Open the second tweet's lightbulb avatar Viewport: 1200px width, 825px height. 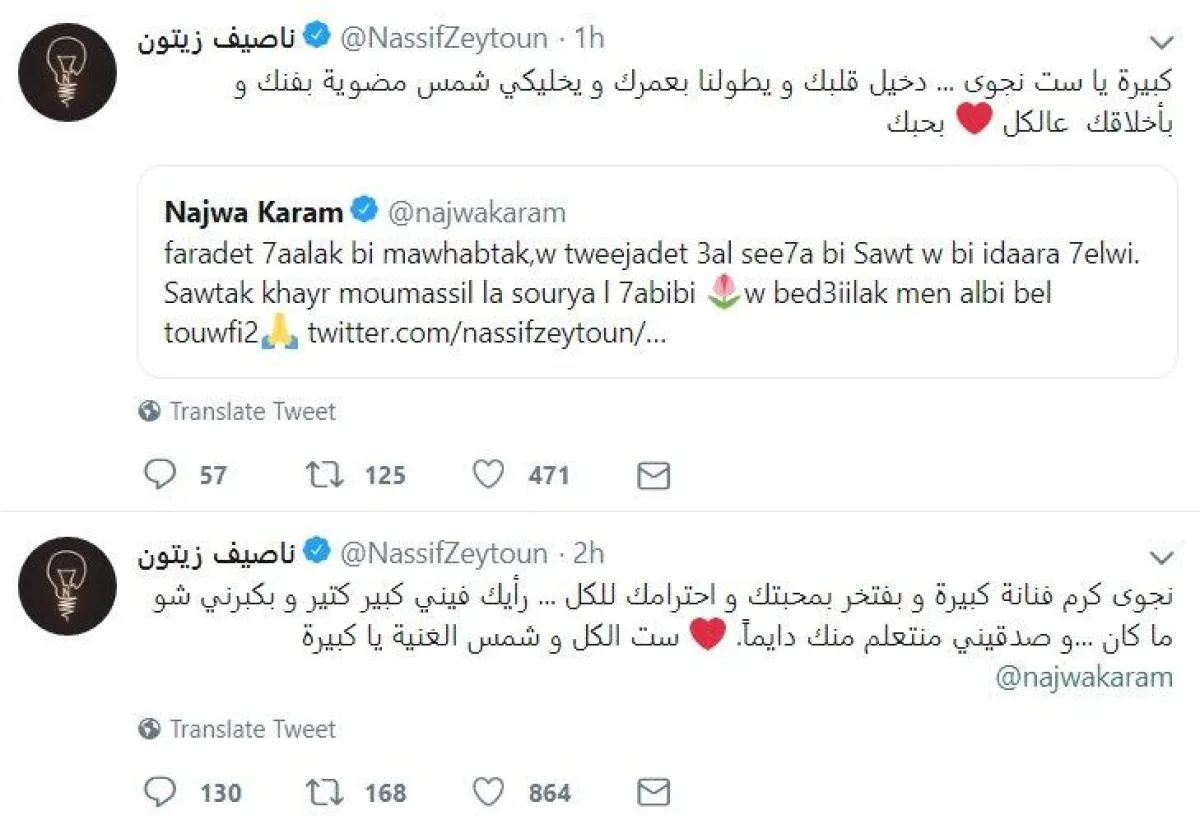pyautogui.click(x=68, y=586)
